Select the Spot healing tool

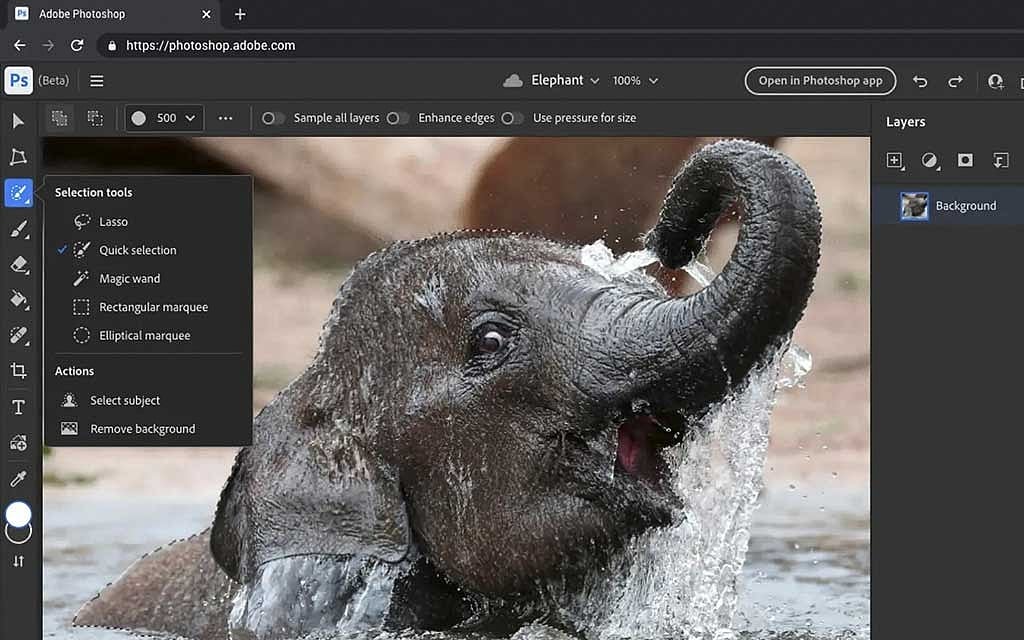point(18,336)
